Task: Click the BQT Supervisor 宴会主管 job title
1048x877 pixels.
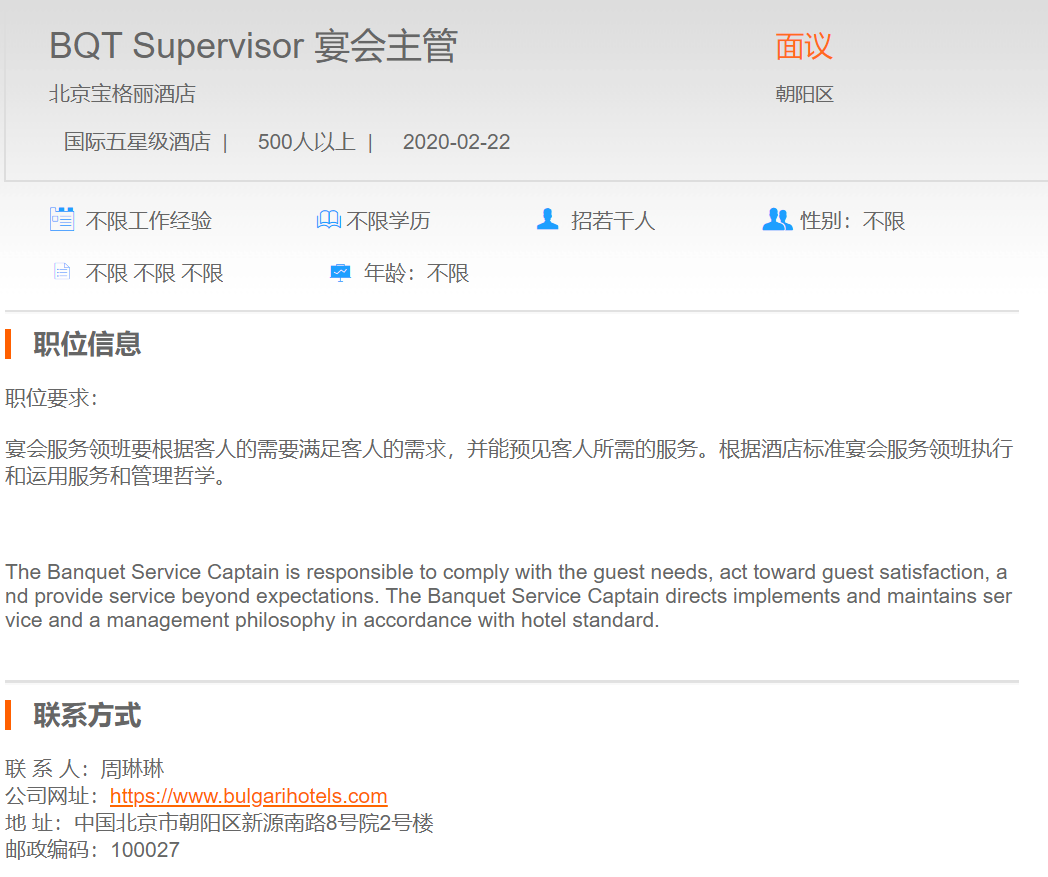Action: [x=253, y=47]
